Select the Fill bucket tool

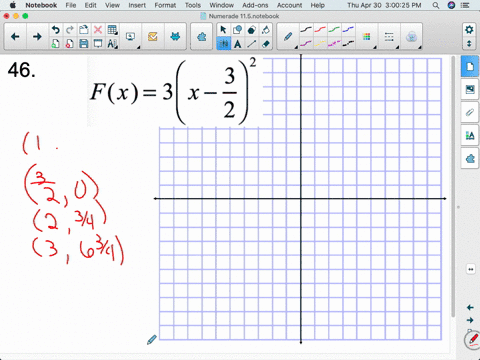(266, 30)
